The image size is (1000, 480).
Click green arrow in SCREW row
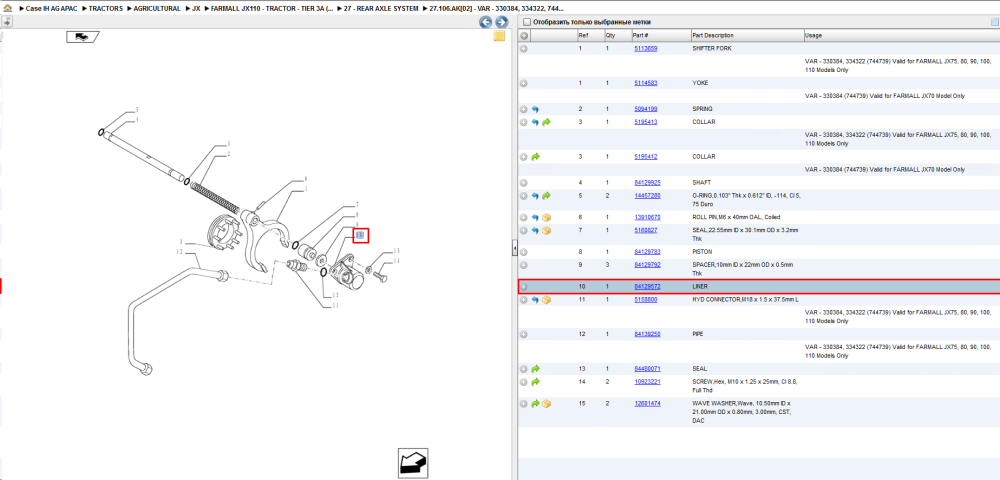(535, 382)
